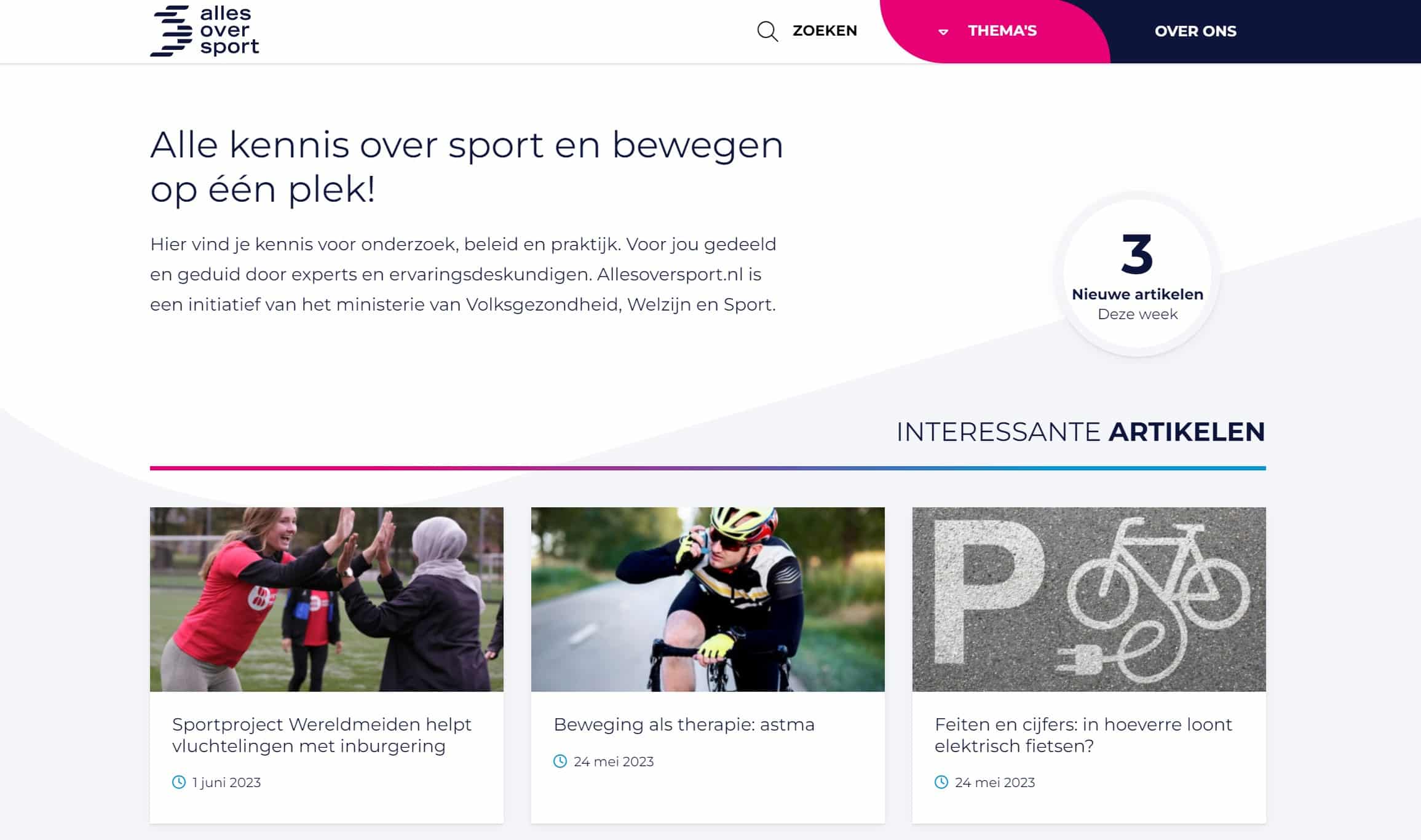Open Wereldmeiden high-five article image
1421x840 pixels.
click(327, 599)
